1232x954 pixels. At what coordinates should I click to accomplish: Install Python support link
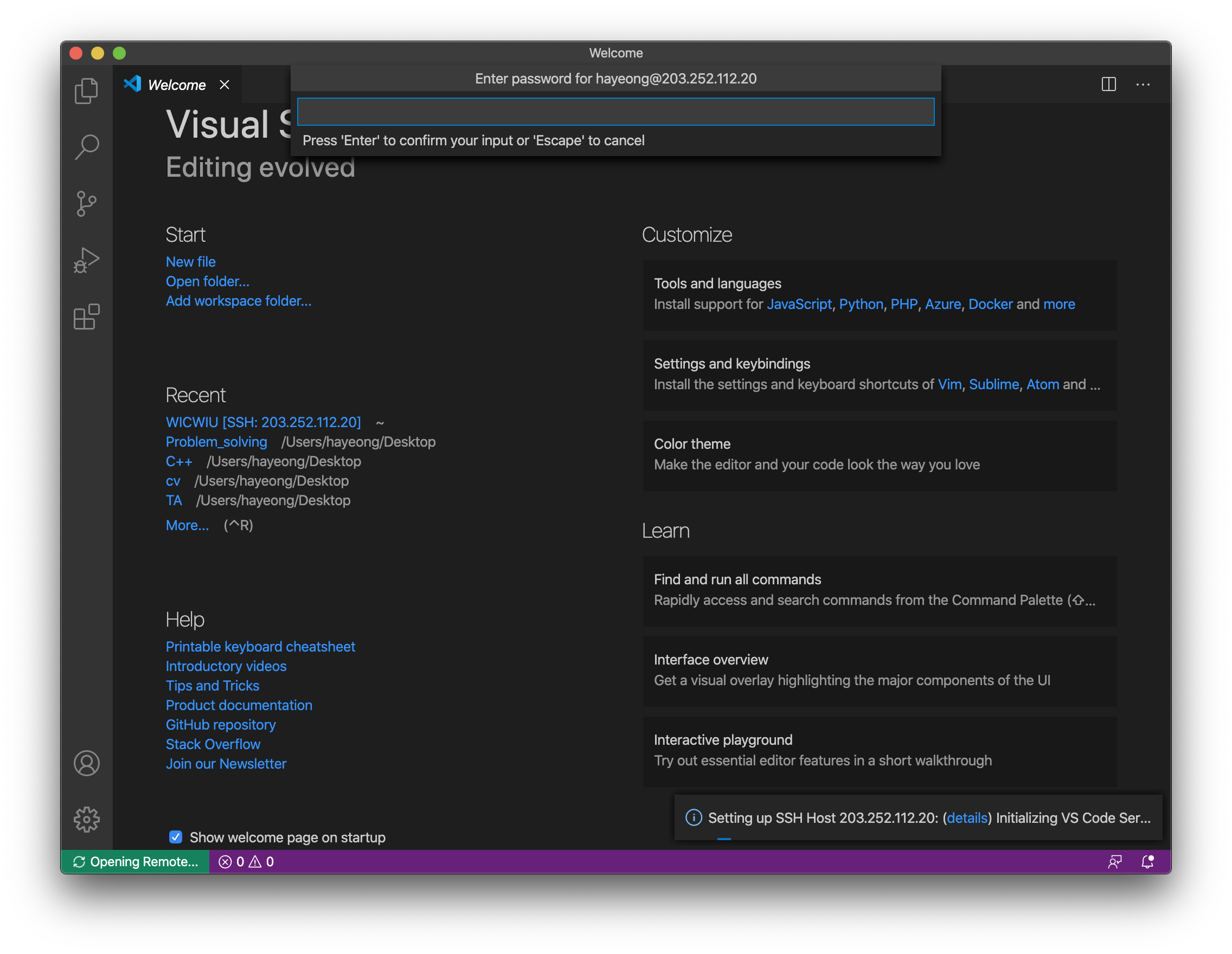[861, 304]
